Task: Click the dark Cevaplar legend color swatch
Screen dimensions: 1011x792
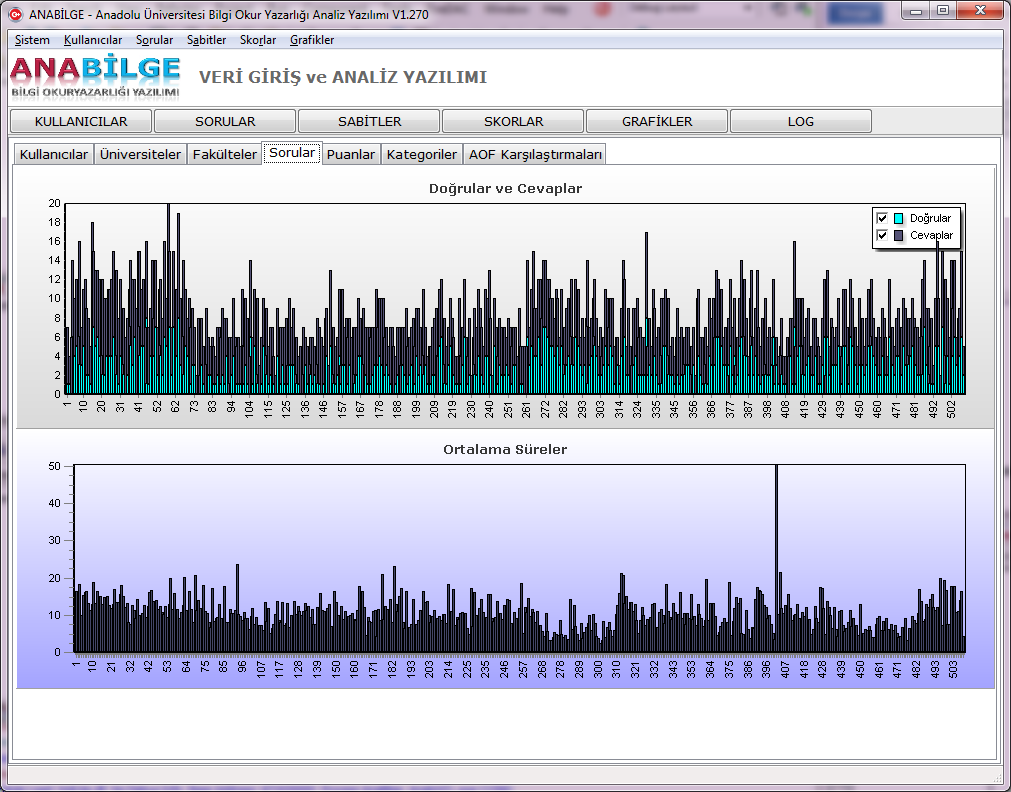Action: click(898, 235)
